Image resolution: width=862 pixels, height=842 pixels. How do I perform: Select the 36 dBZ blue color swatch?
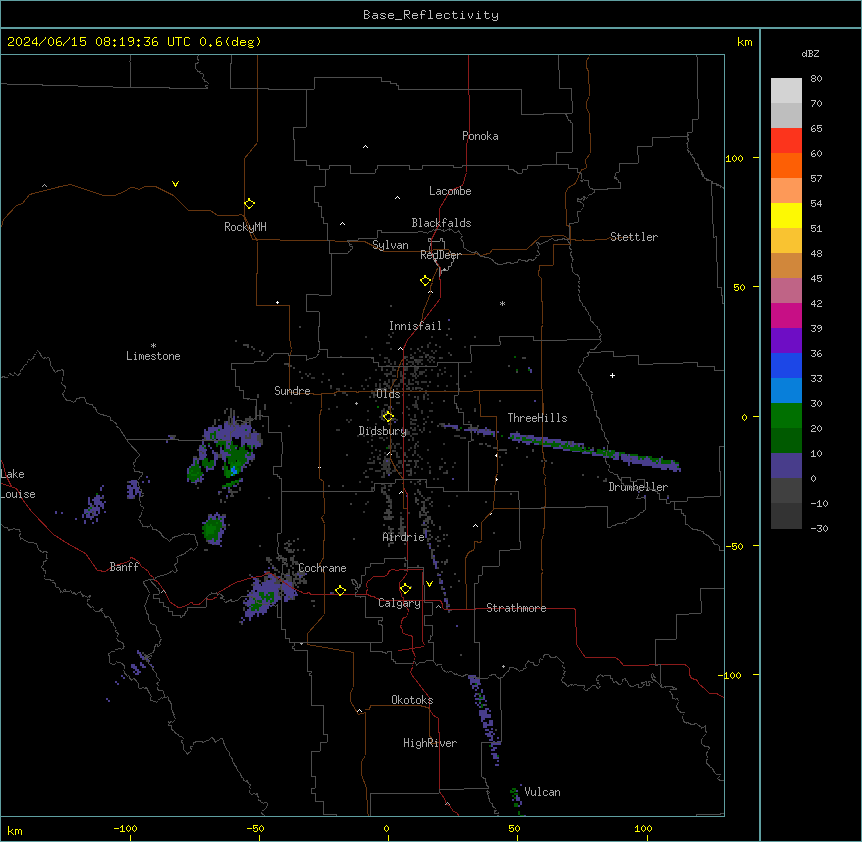point(786,365)
